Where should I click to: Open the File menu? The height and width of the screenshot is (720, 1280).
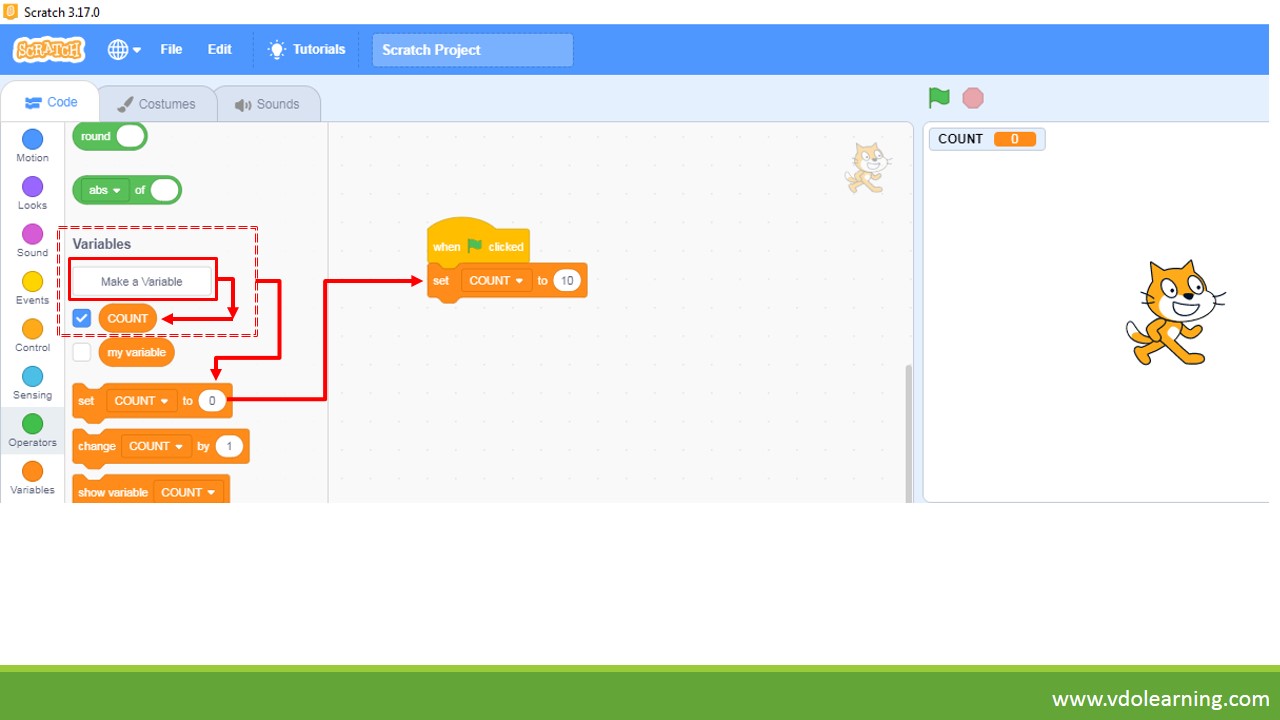pos(171,49)
